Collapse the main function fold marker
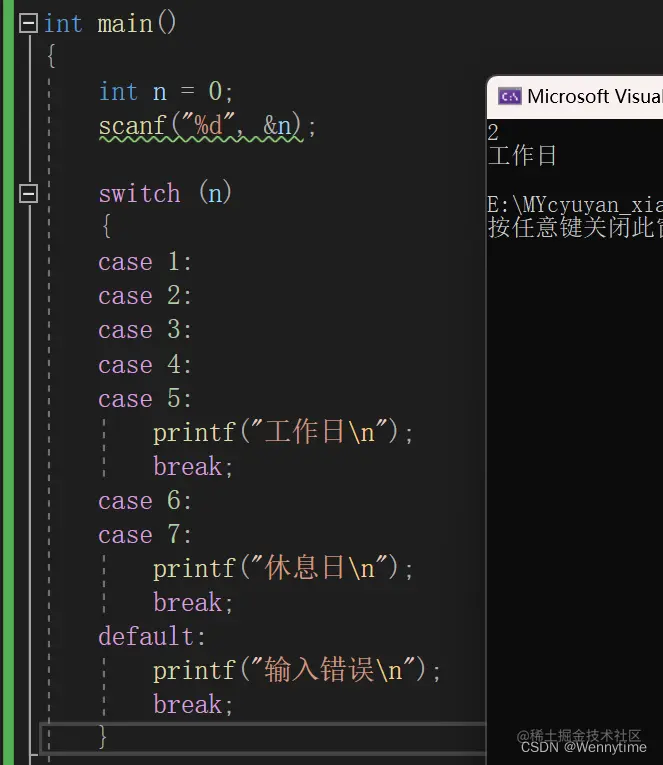Screen dimensions: 663x765 [x=28, y=23]
